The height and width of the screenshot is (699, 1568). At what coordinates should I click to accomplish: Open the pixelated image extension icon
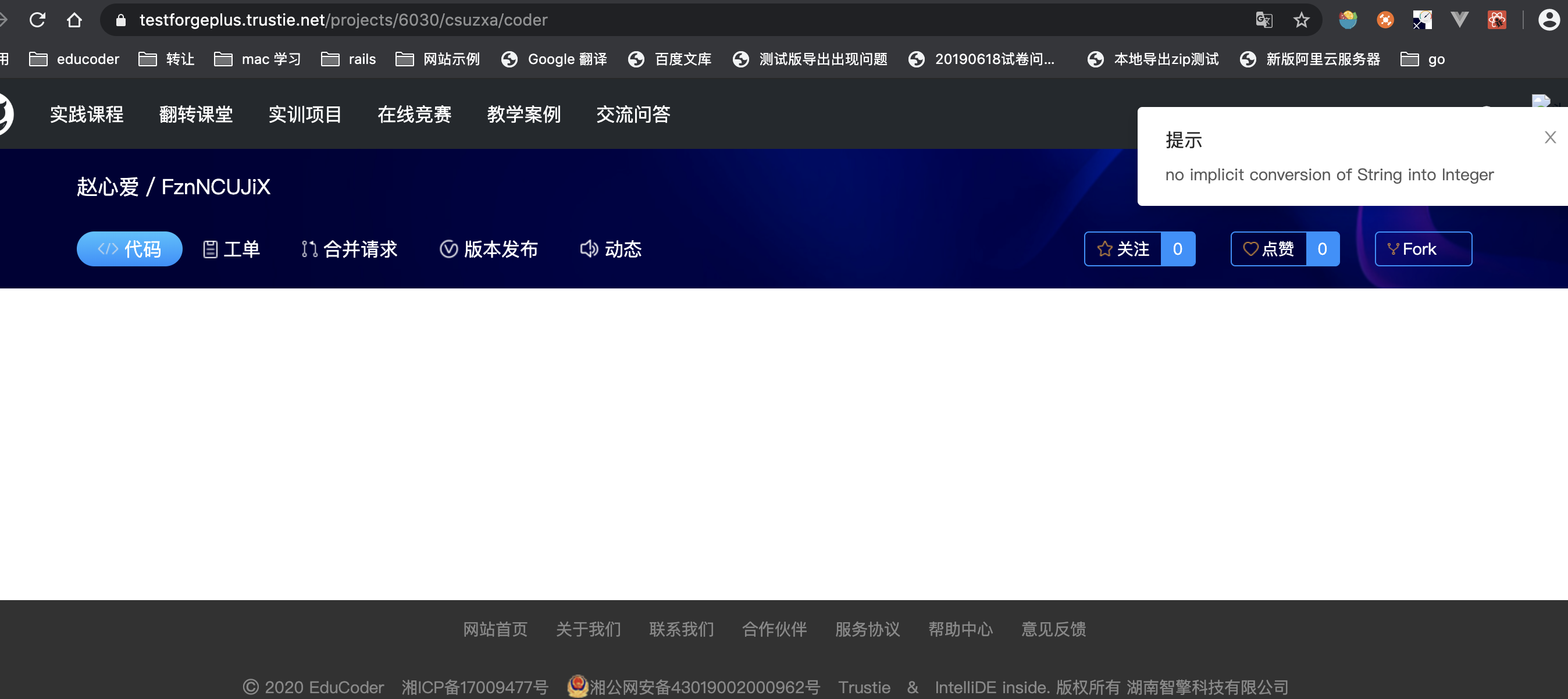coord(1423,20)
